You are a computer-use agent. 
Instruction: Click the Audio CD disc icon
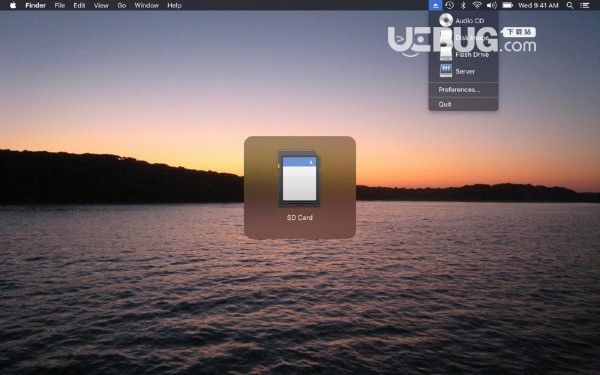446,20
